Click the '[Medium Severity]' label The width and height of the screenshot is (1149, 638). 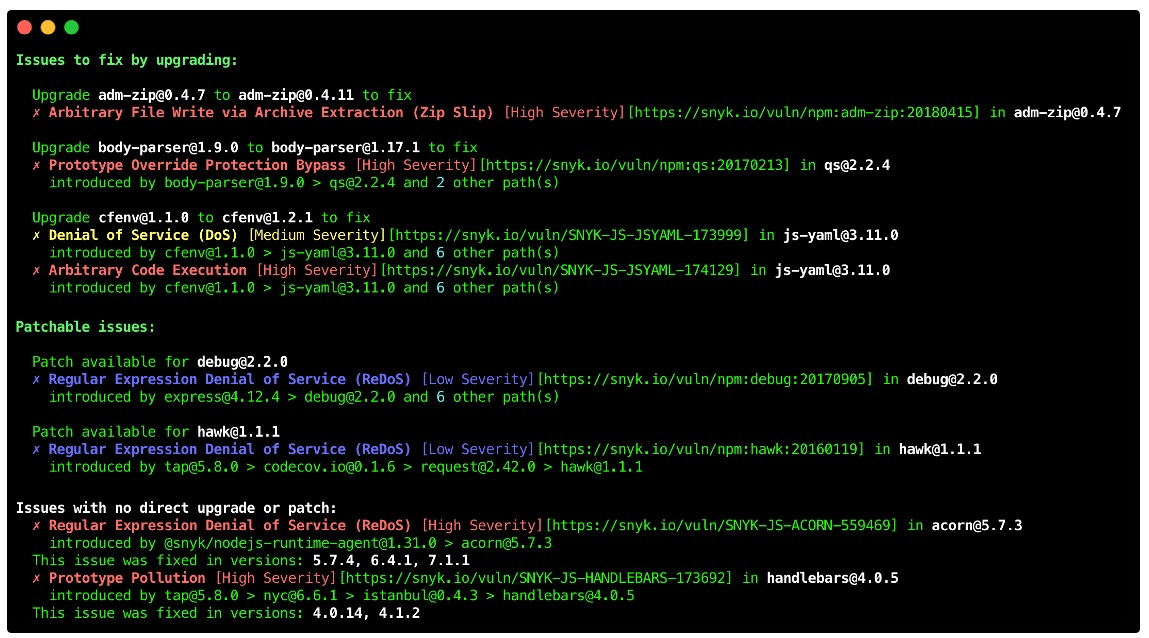click(x=317, y=236)
